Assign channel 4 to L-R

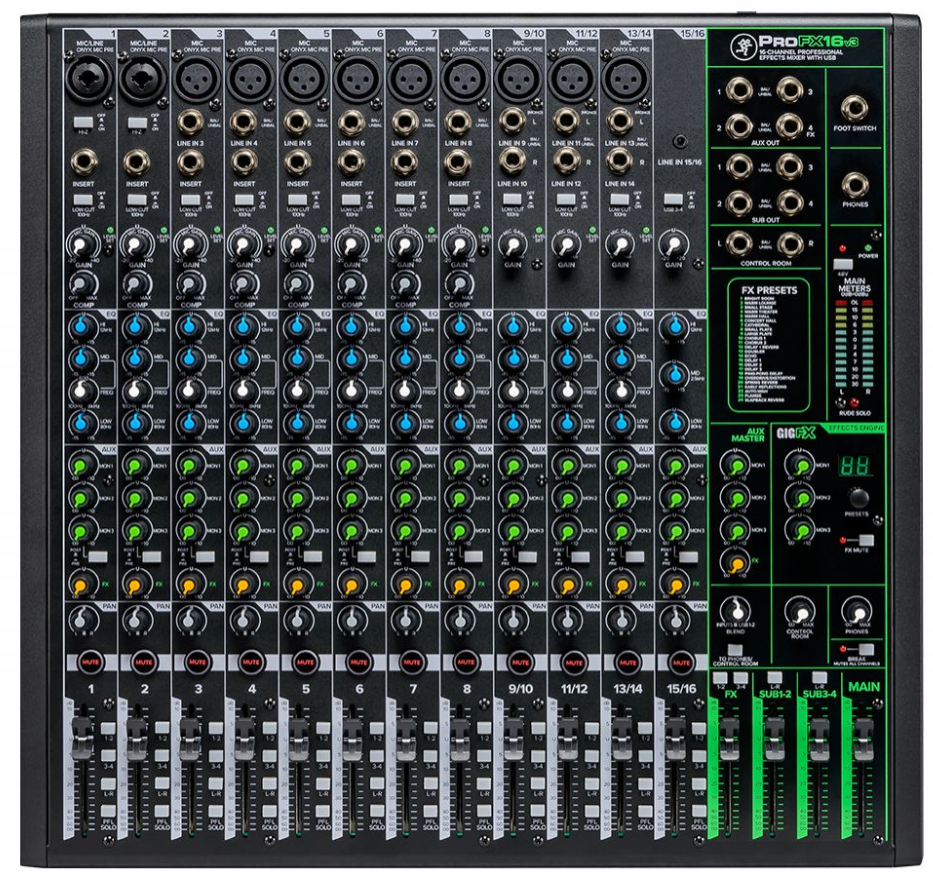(269, 783)
